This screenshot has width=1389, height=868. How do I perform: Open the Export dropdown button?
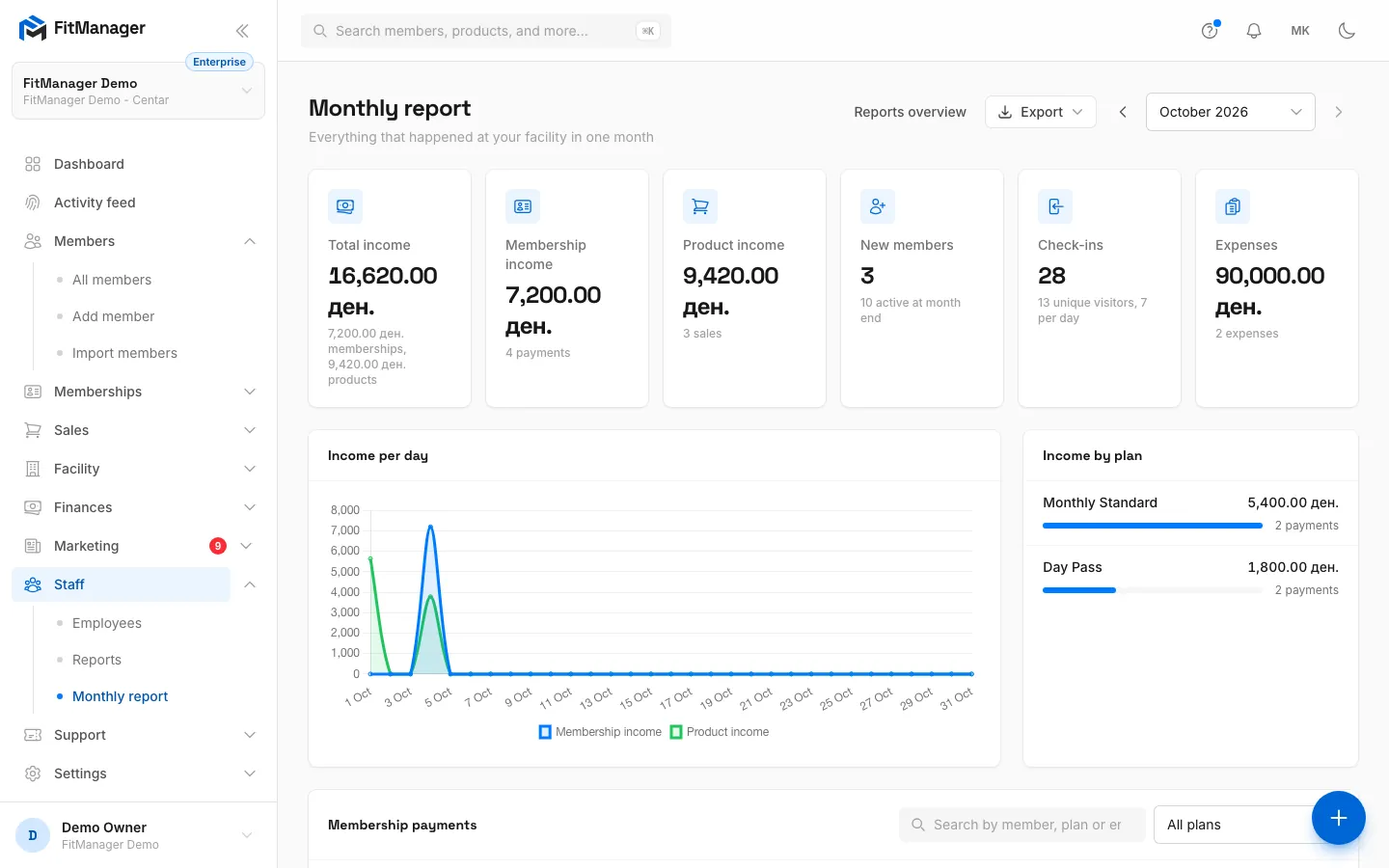coord(1041,112)
